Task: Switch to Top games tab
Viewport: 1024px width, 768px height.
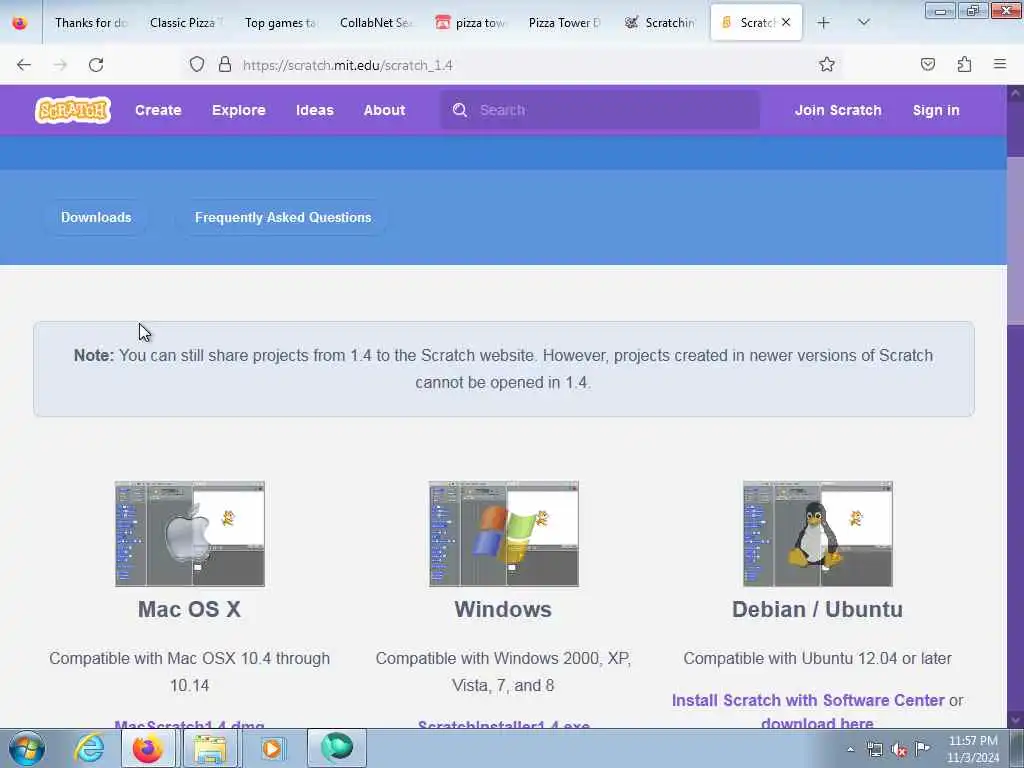Action: [280, 23]
